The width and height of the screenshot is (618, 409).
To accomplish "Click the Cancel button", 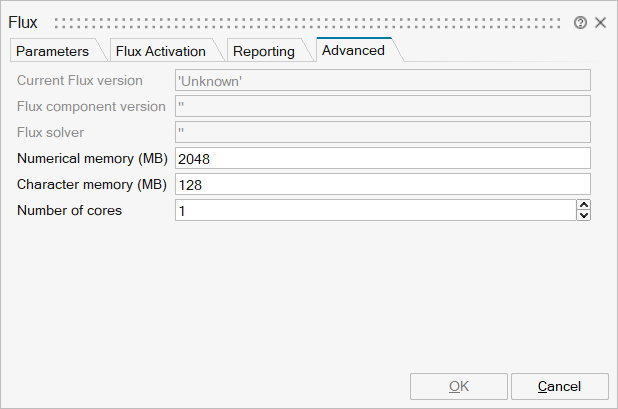I will pyautogui.click(x=559, y=386).
